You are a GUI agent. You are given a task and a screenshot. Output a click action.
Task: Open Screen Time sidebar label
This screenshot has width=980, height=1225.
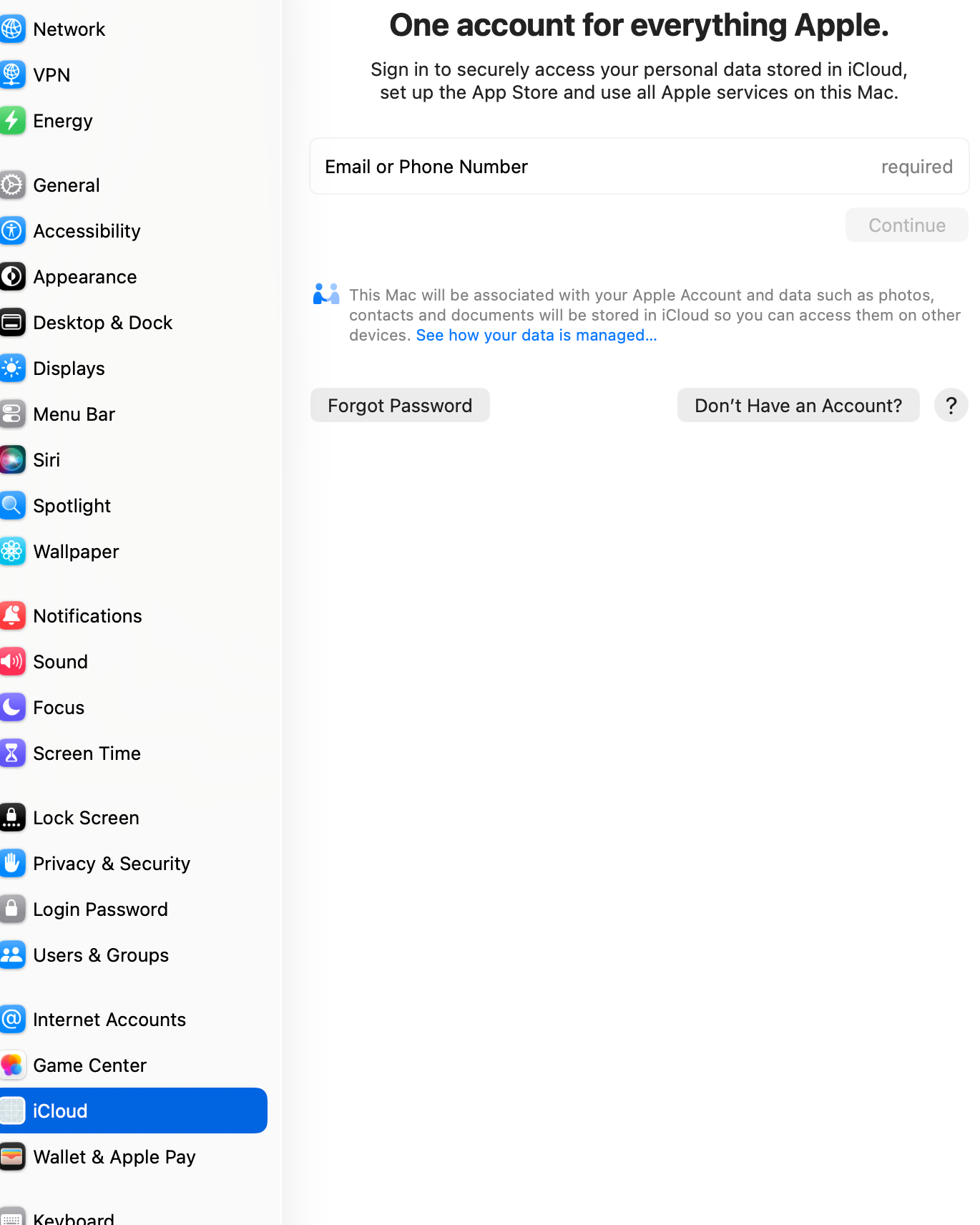click(87, 753)
